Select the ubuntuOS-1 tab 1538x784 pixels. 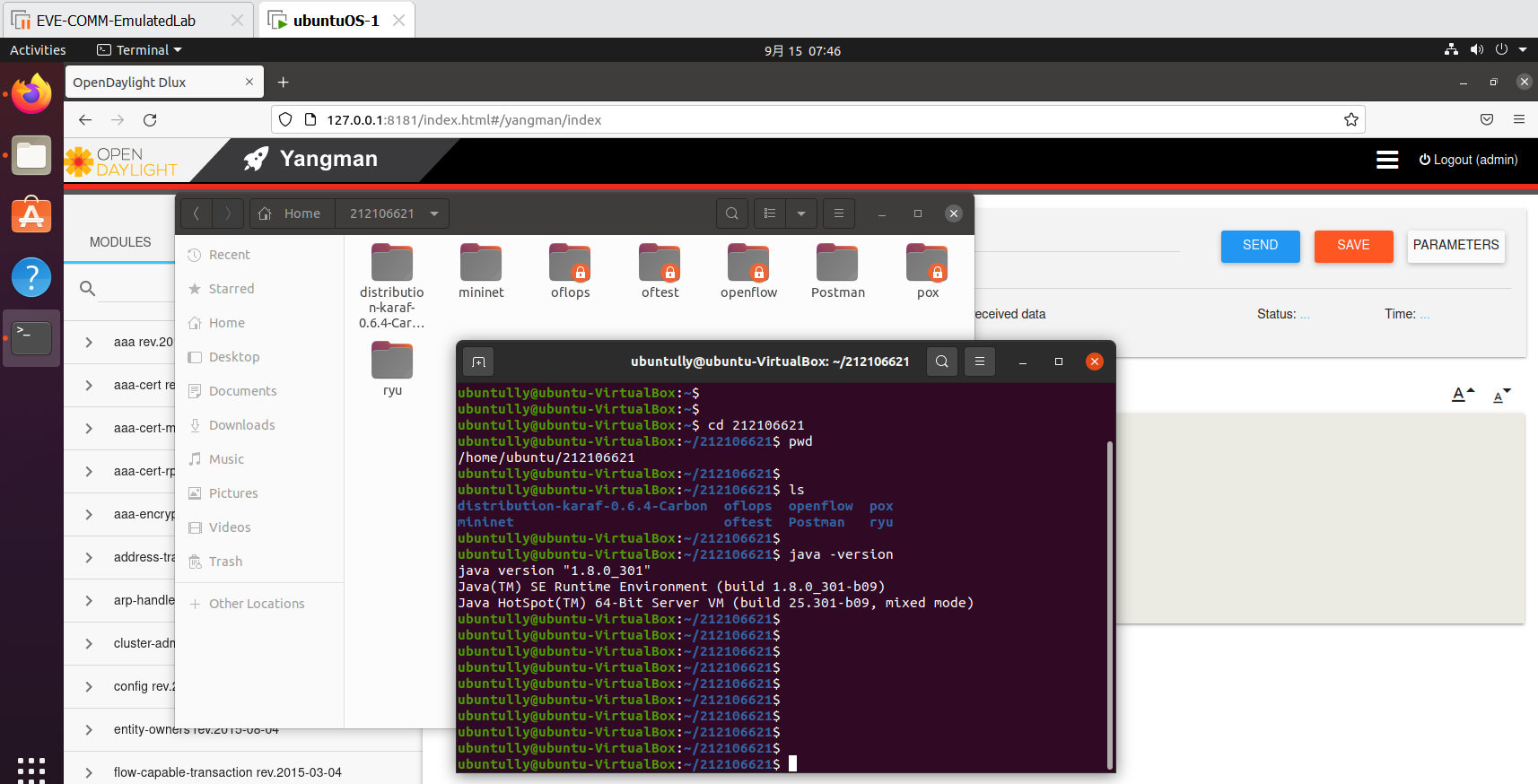(336, 21)
